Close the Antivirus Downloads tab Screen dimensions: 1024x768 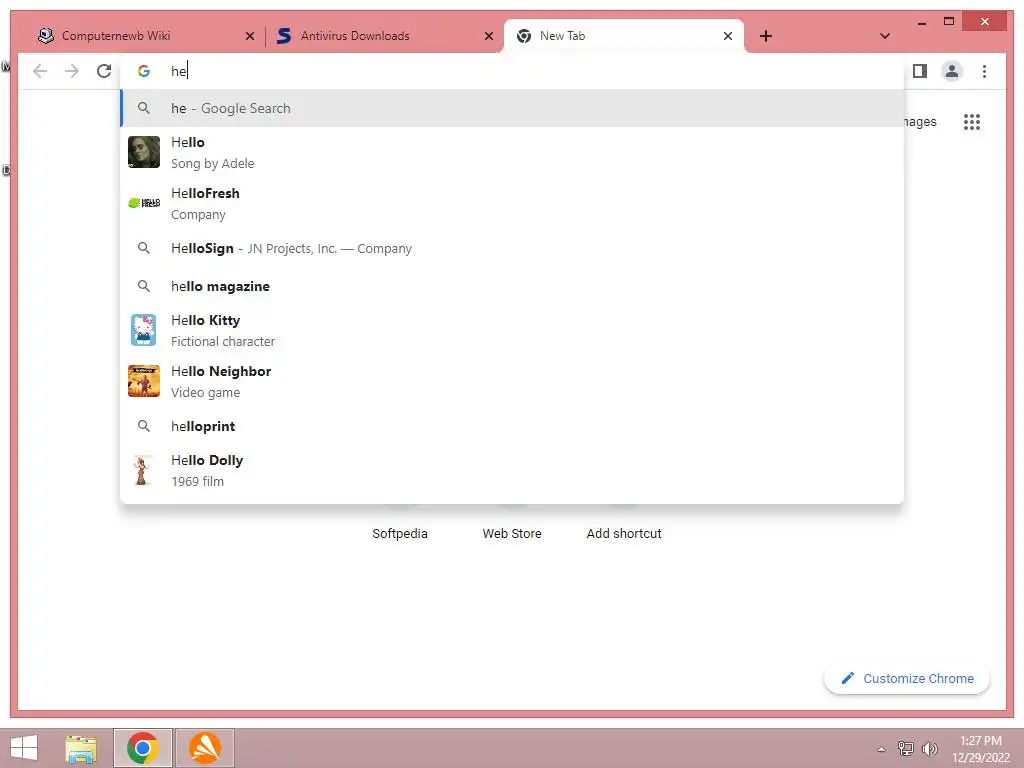tap(488, 36)
